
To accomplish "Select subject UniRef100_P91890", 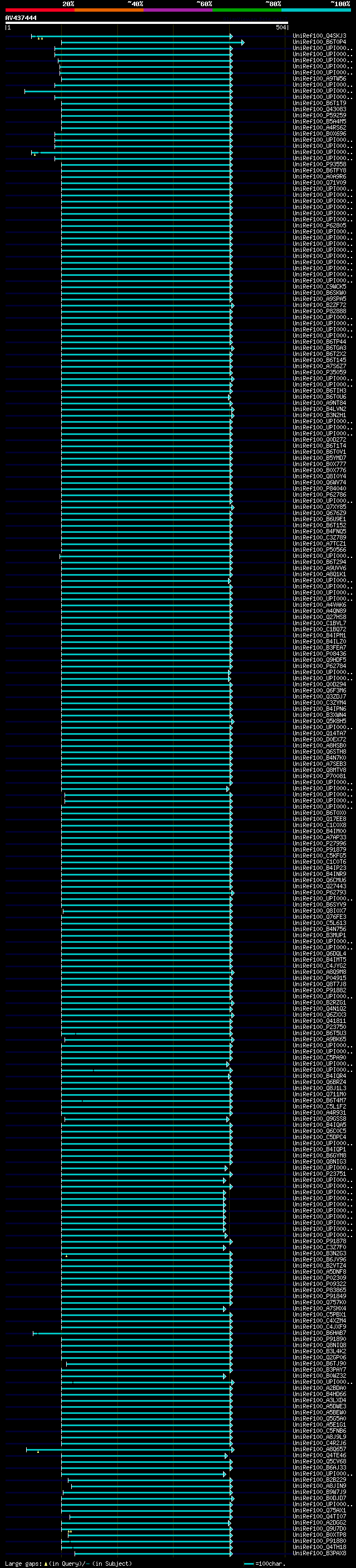I will pos(319,1339).
